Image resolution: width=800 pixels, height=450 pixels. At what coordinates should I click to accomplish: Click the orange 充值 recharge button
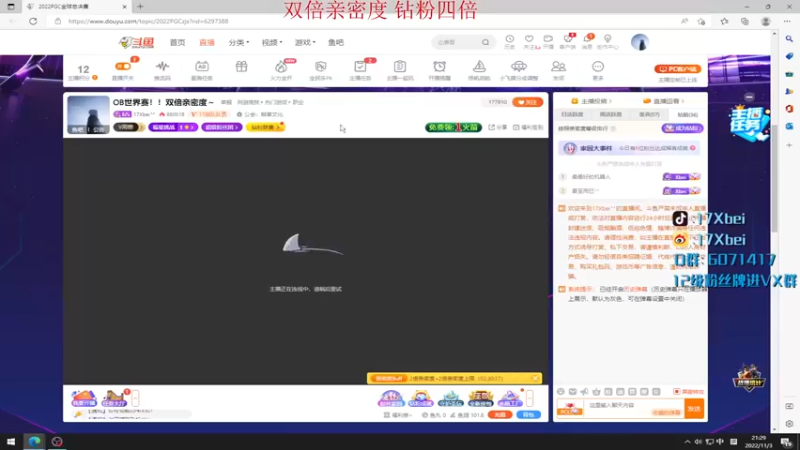pos(499,415)
